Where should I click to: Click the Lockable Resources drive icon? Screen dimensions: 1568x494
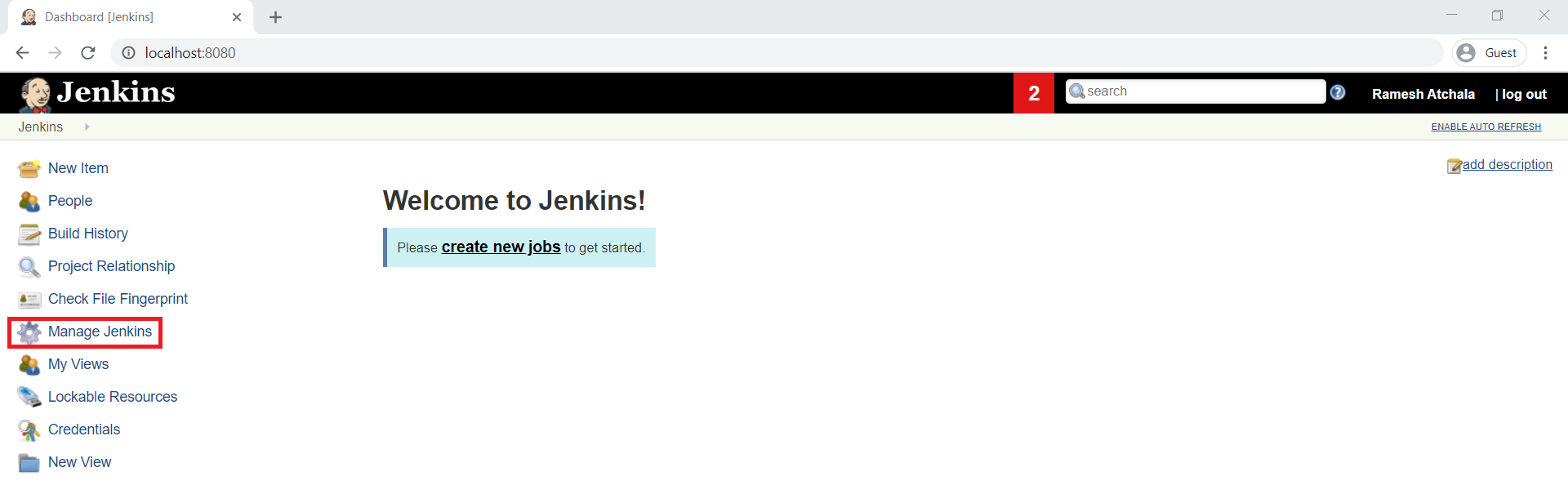coord(29,398)
